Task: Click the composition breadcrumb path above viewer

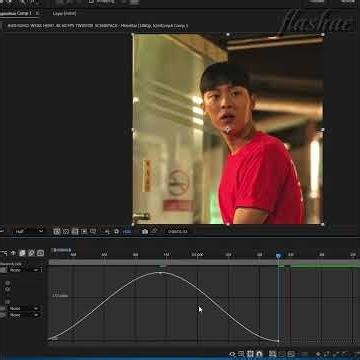Action: (98, 26)
